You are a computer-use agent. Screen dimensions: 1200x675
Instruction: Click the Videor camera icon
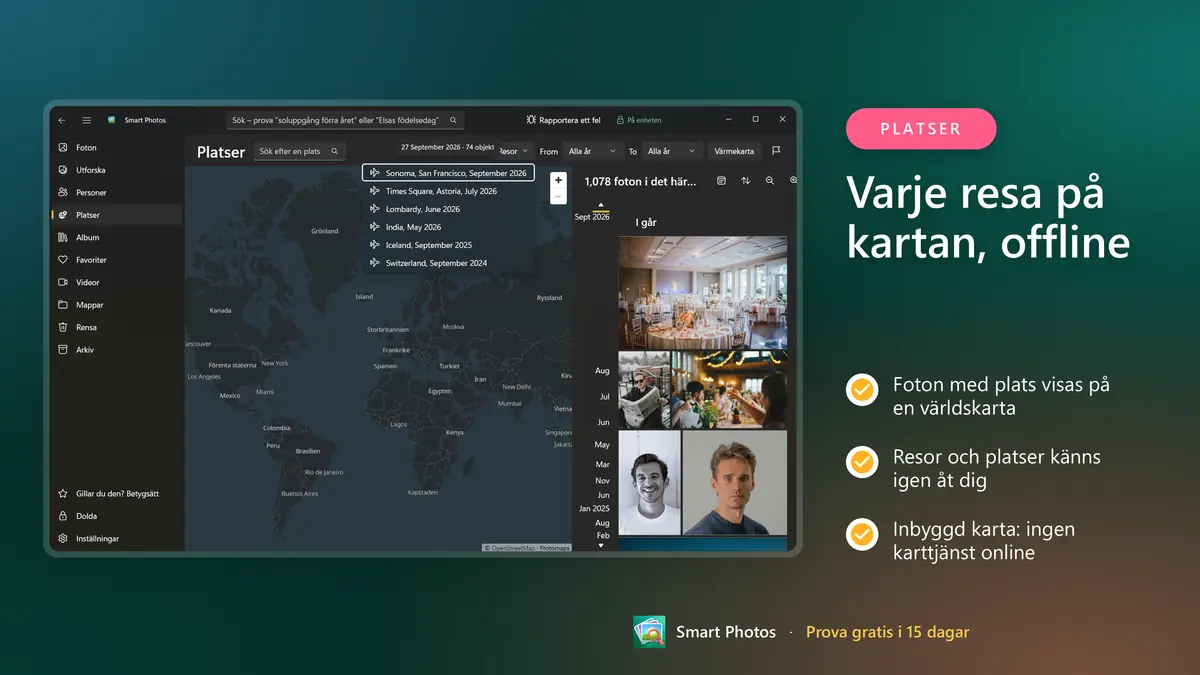[x=63, y=282]
